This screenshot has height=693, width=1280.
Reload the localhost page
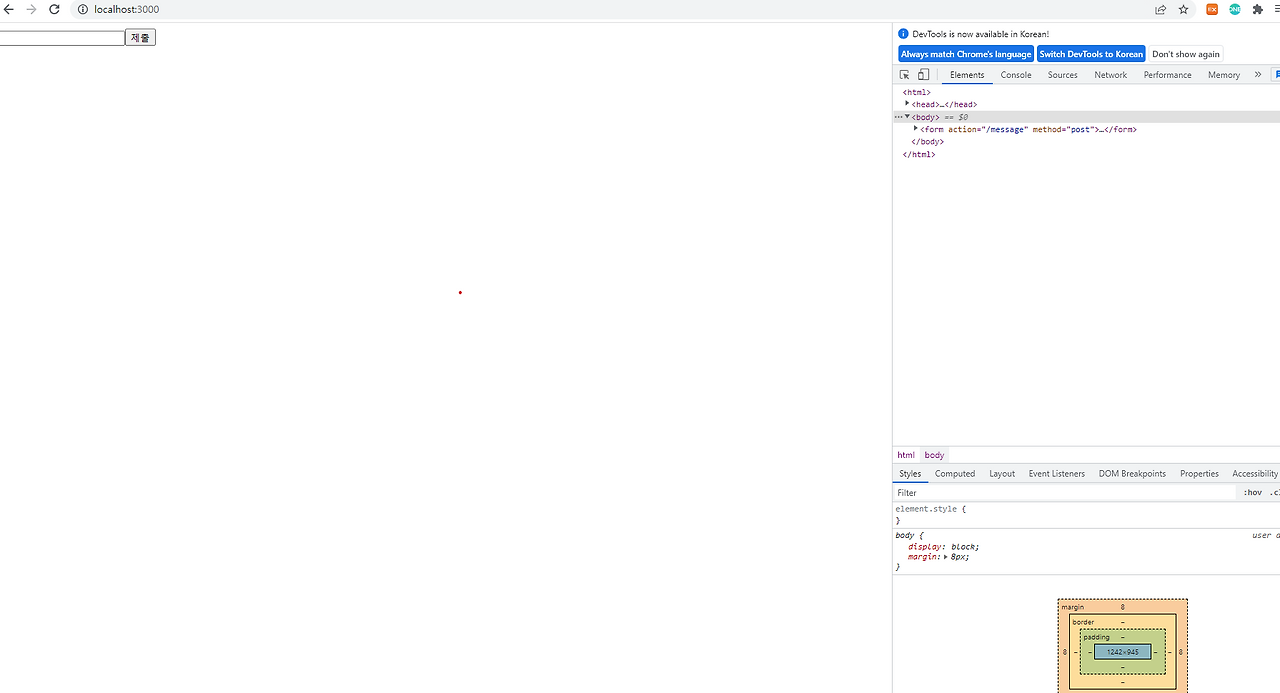point(54,9)
